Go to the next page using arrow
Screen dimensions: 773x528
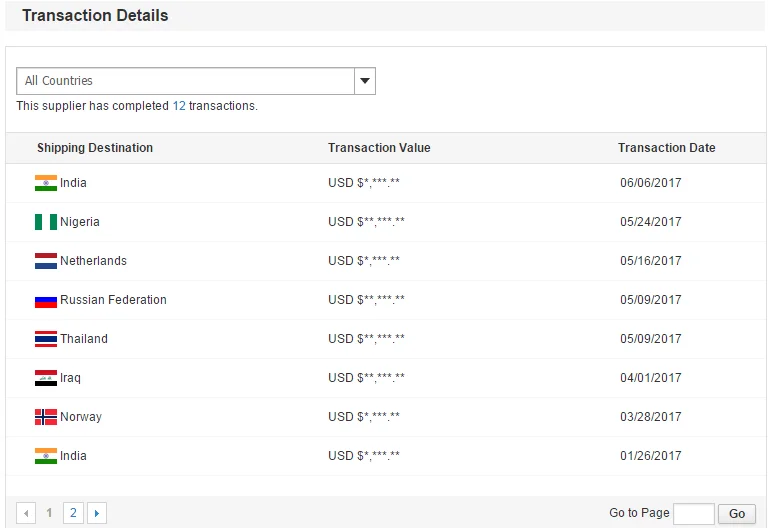click(97, 513)
